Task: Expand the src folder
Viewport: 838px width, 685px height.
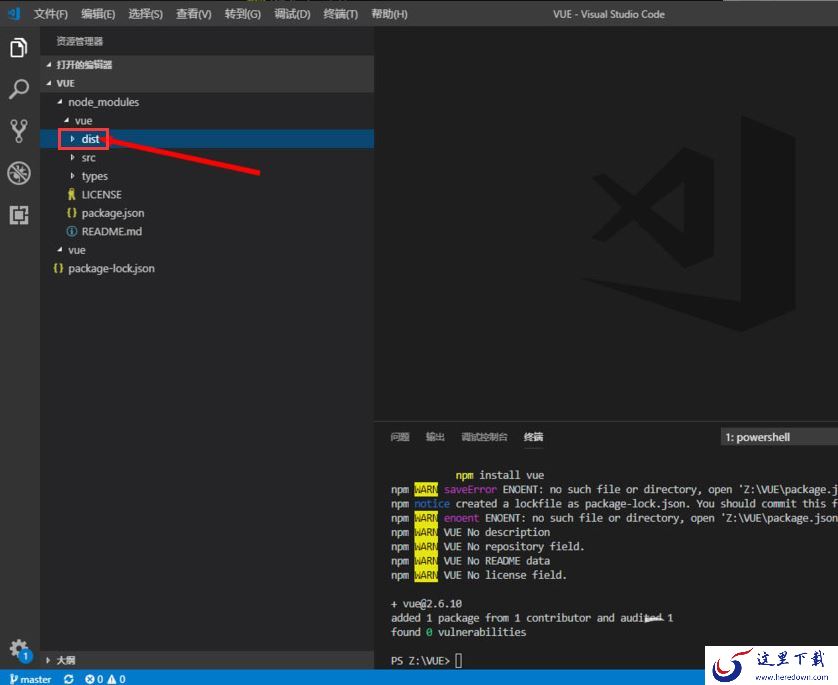Action: click(73, 157)
